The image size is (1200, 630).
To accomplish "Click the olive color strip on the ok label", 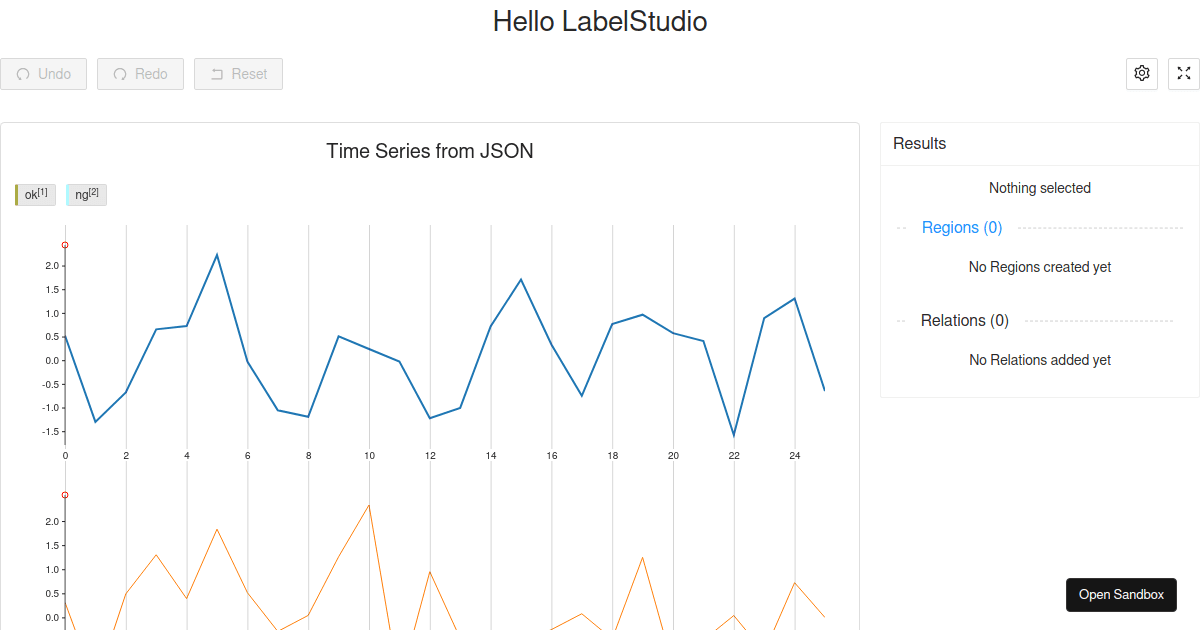I will 18,194.
